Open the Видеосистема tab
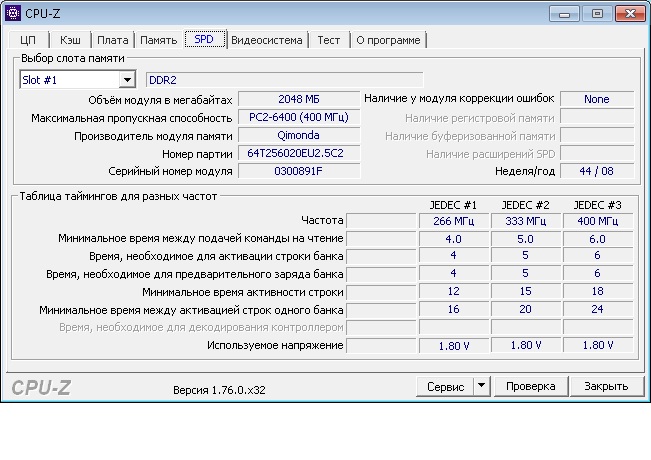651x460 pixels. tap(267, 40)
